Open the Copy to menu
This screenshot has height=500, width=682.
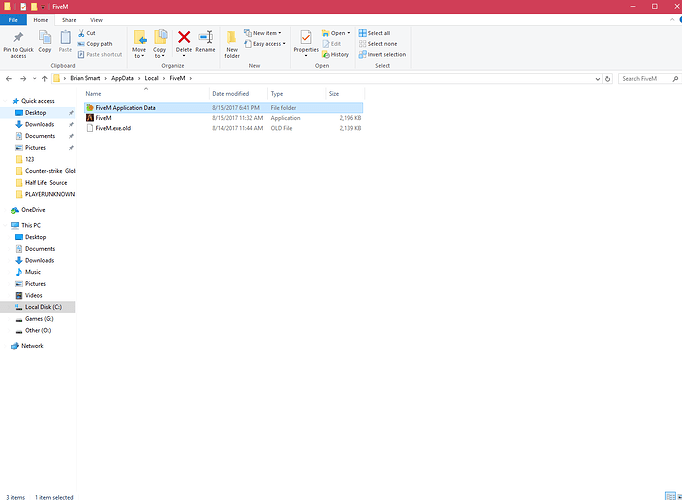(x=160, y=44)
